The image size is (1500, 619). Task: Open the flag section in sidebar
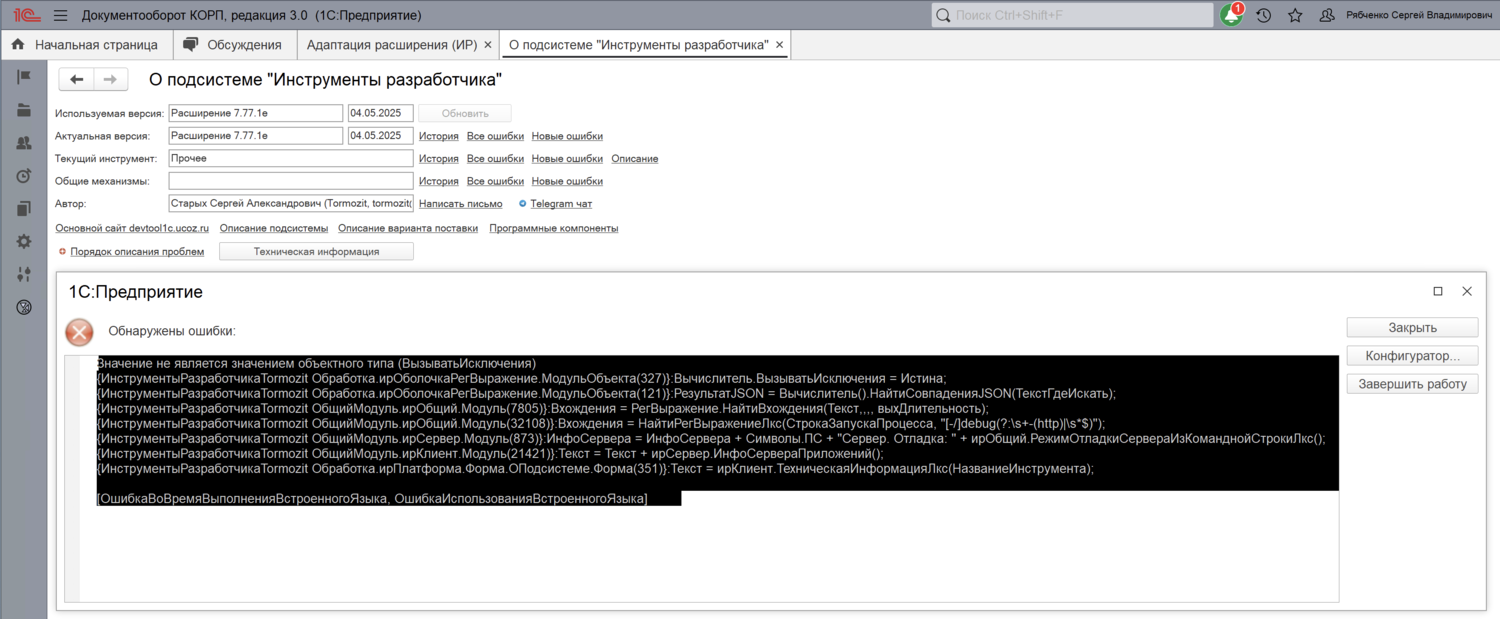pyautogui.click(x=24, y=77)
